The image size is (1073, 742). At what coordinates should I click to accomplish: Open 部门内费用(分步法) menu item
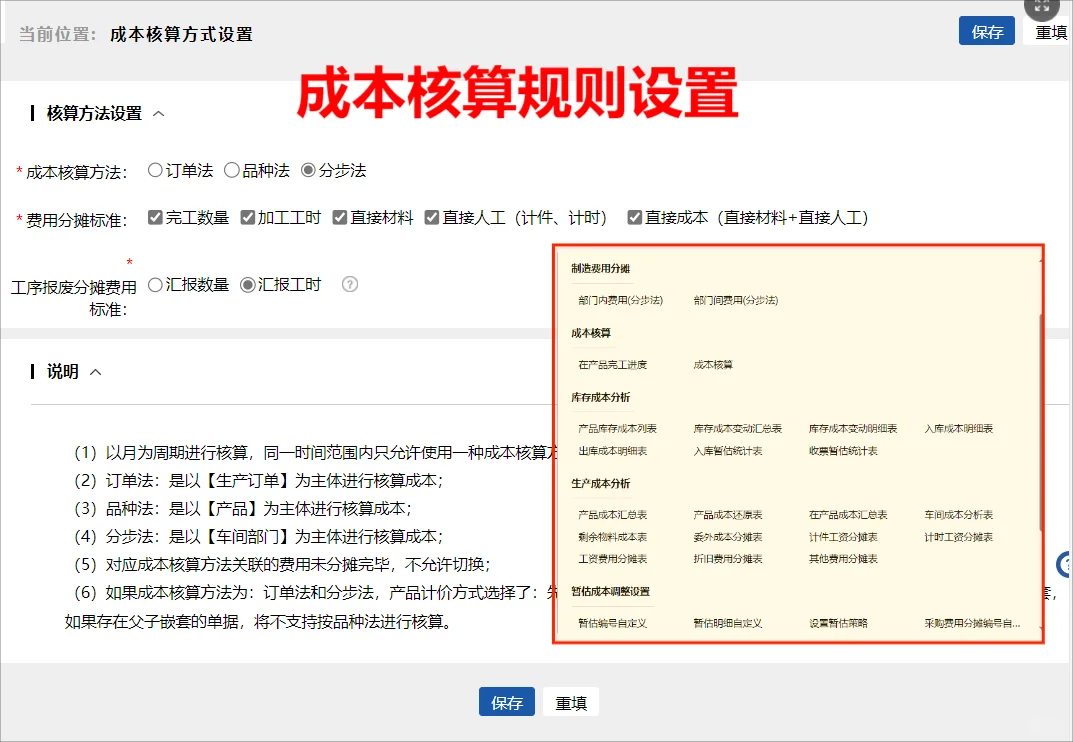click(x=620, y=300)
